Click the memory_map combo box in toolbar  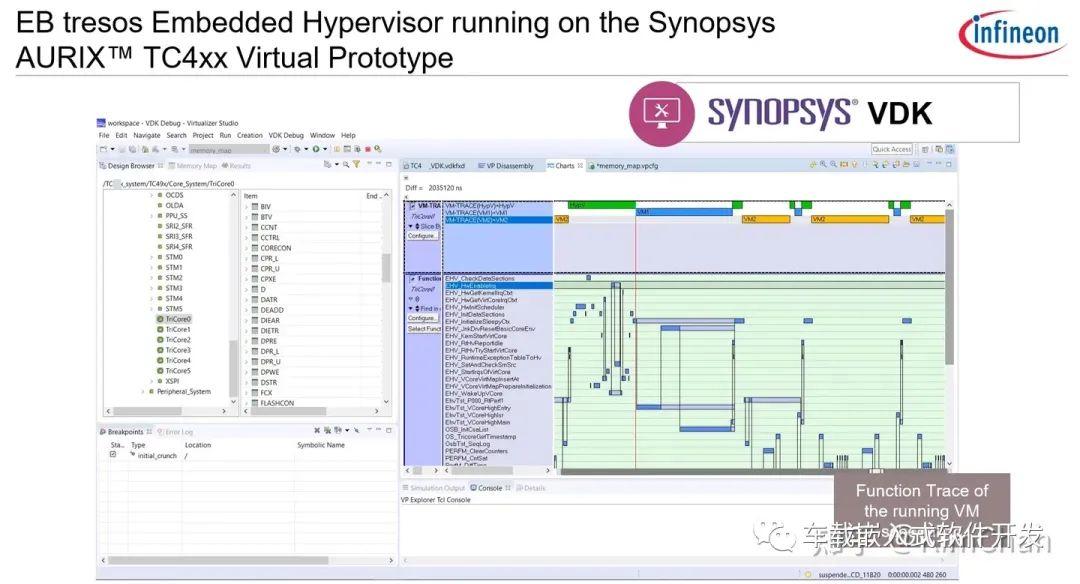coord(229,149)
